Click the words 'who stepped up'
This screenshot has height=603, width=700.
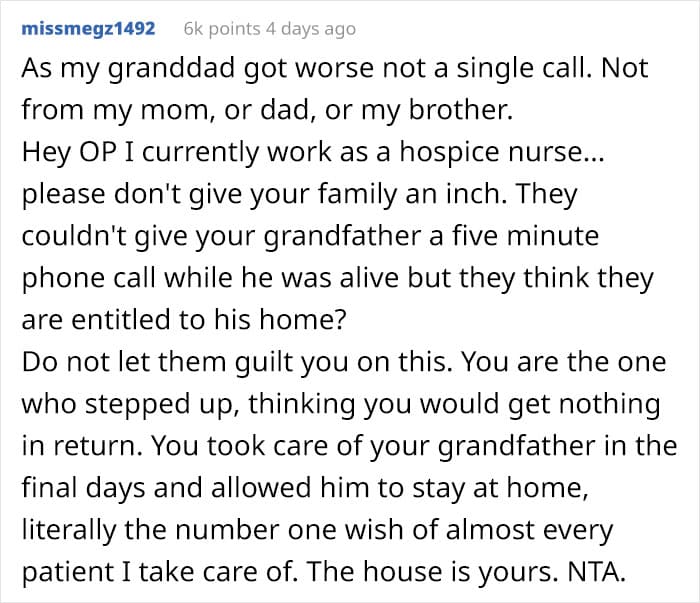pos(127,404)
